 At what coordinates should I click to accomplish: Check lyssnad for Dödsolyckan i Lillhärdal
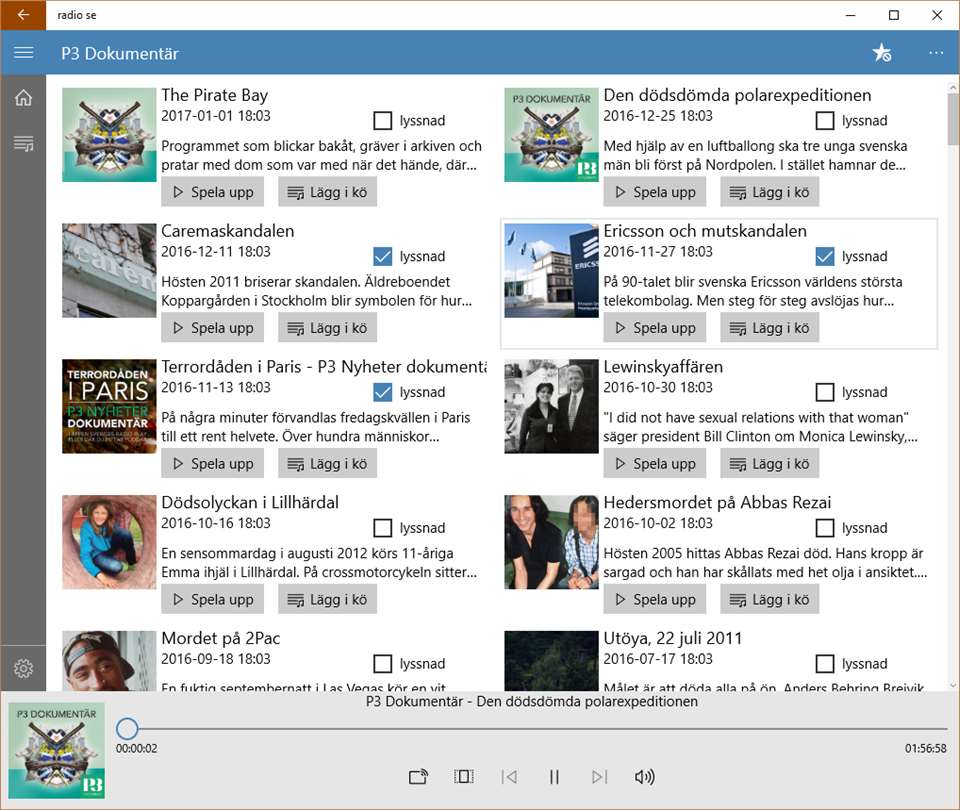[x=383, y=528]
